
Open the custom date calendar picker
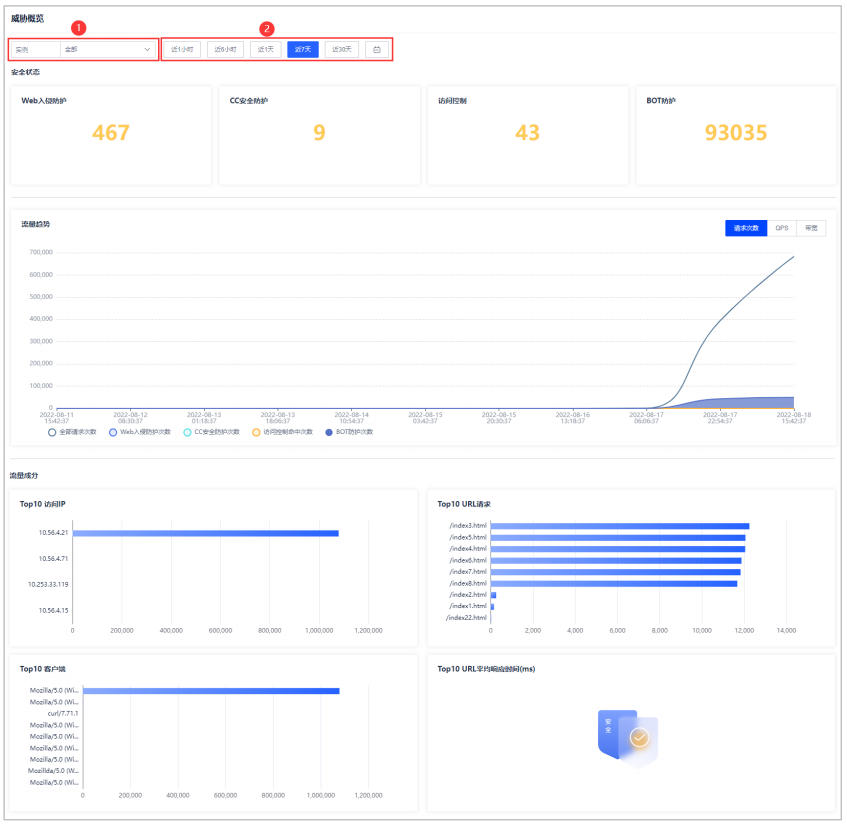pyautogui.click(x=377, y=49)
